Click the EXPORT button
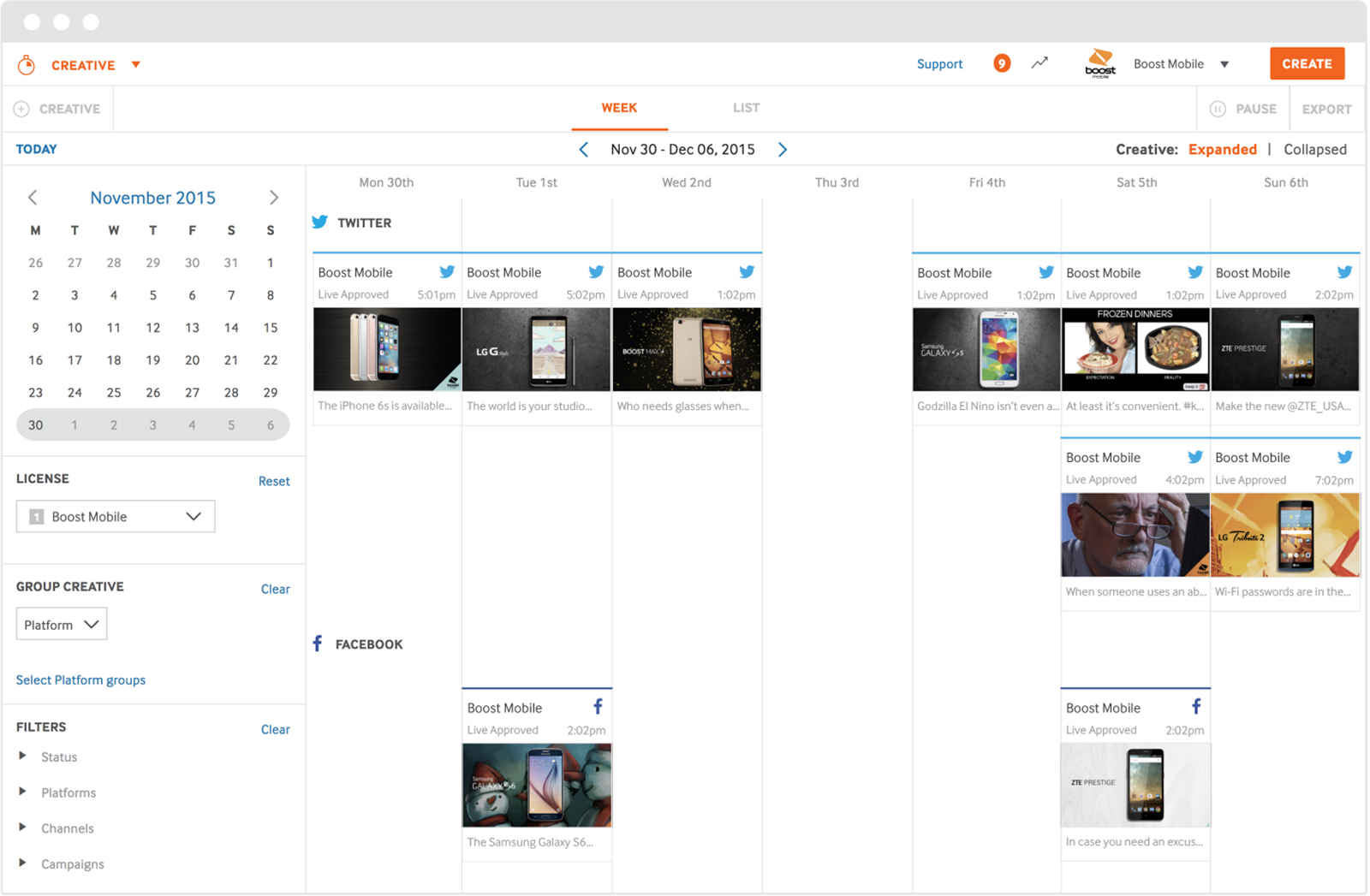Image resolution: width=1370 pixels, height=896 pixels. pos(1326,110)
